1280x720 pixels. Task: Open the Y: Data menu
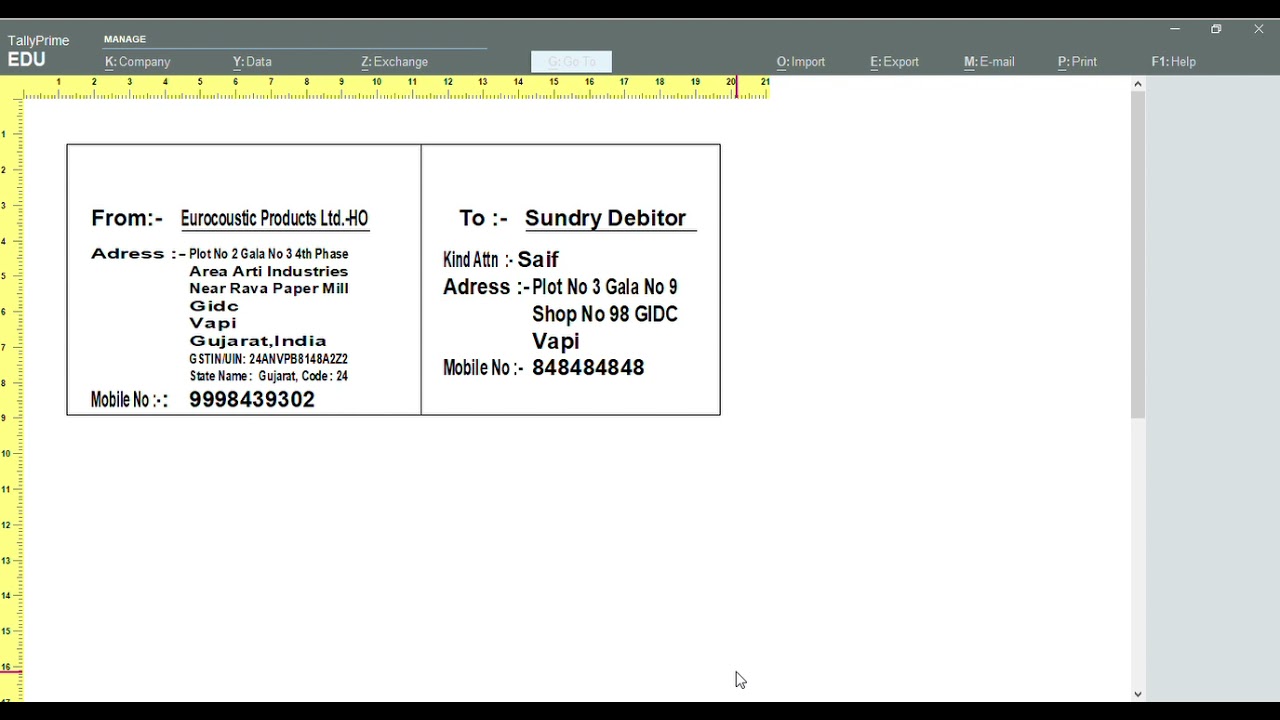252,62
